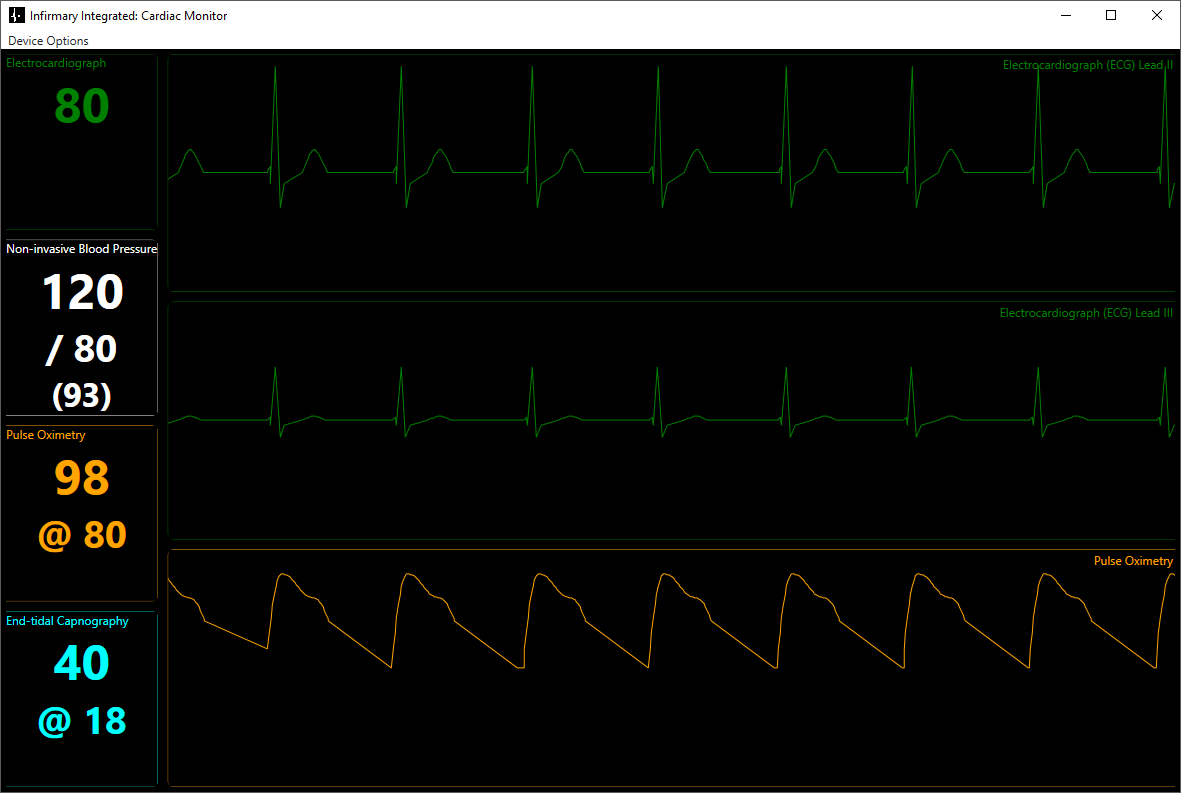1181x793 pixels.
Task: Click the Electrocardiograph panel label
Action: click(x=56, y=63)
